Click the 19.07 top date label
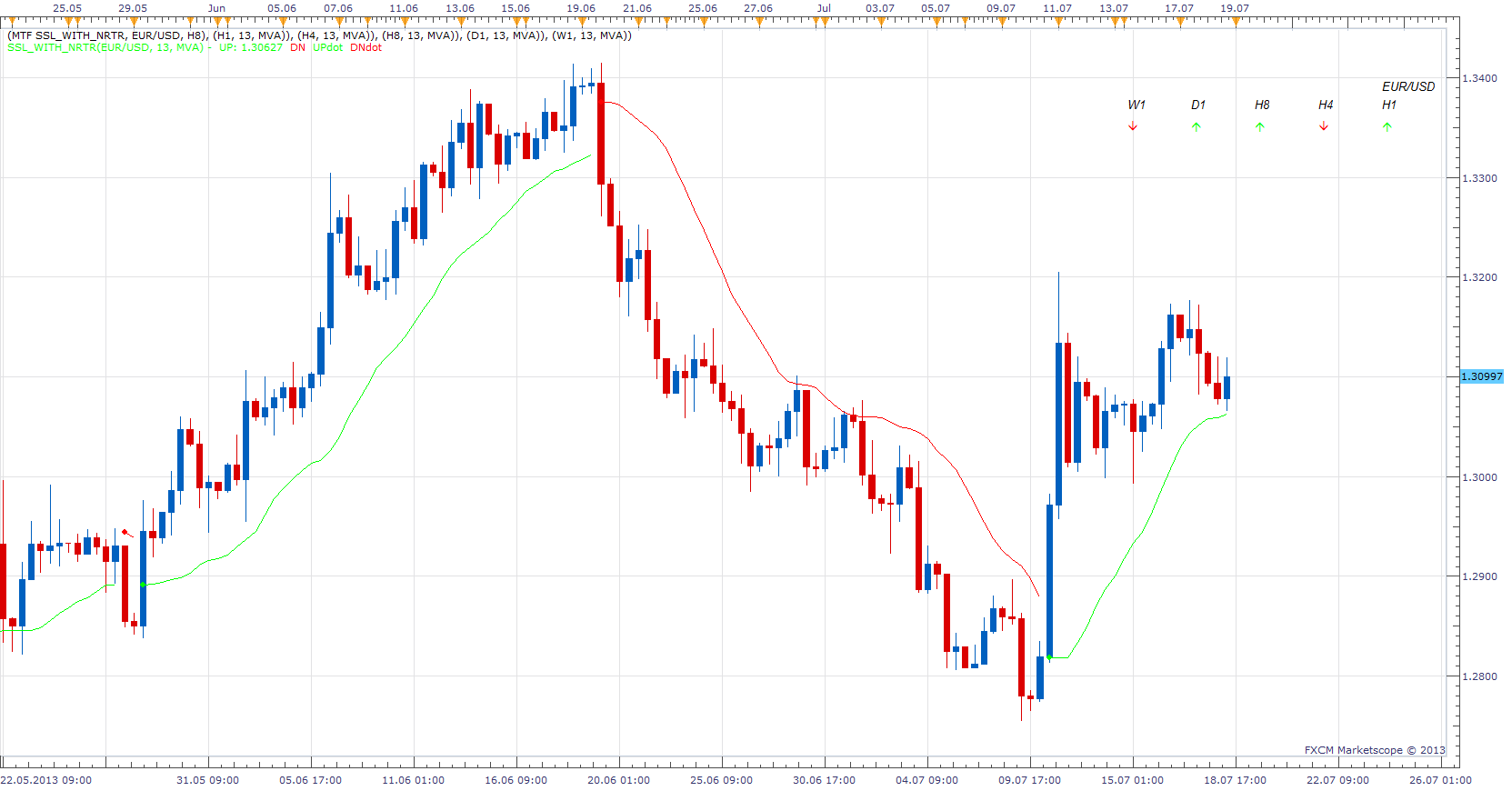Screen dimensions: 1512x791 coord(1235,8)
